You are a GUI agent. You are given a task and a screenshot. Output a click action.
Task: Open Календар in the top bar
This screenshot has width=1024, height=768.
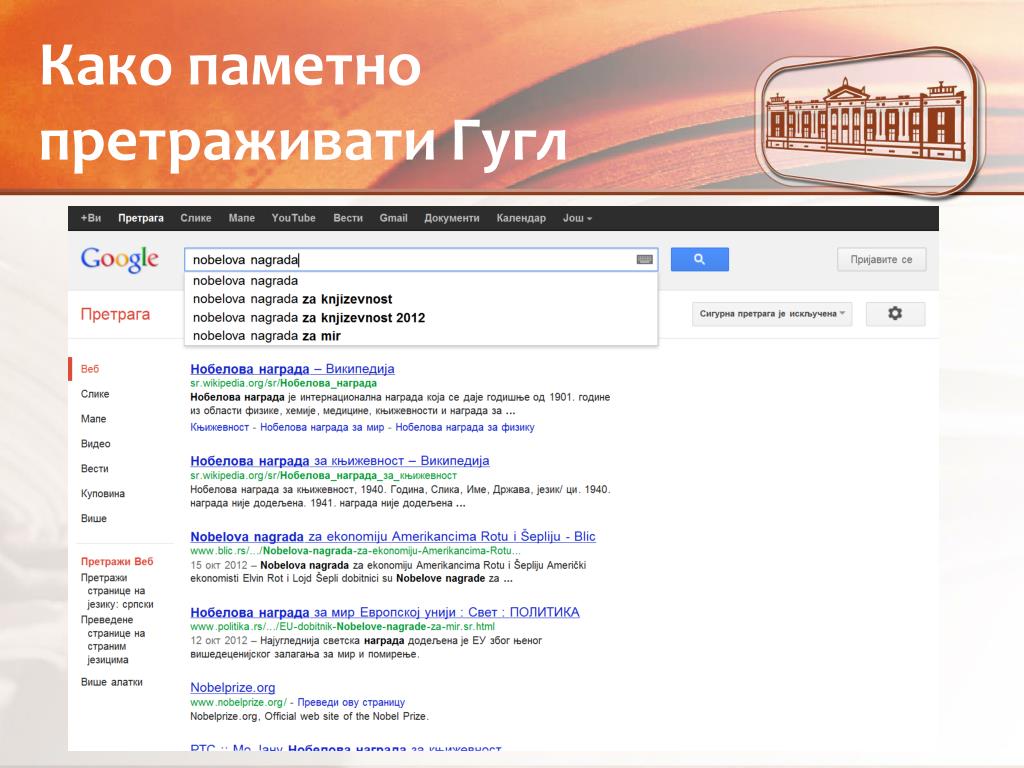point(520,218)
